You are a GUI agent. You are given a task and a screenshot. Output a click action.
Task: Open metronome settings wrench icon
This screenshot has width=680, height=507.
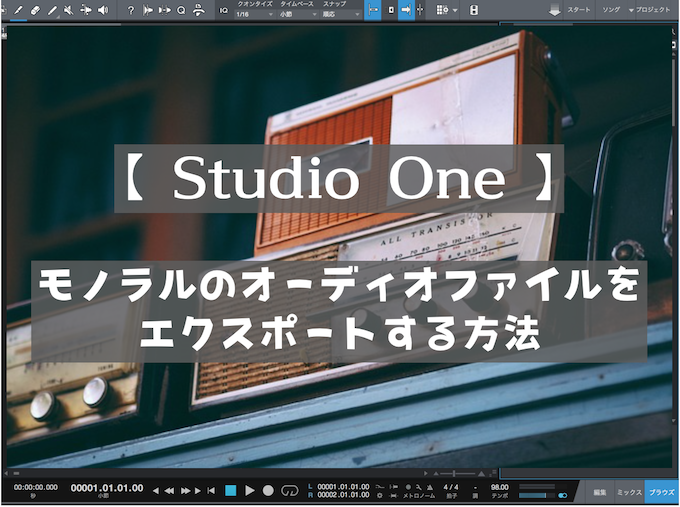pyautogui.click(x=419, y=487)
